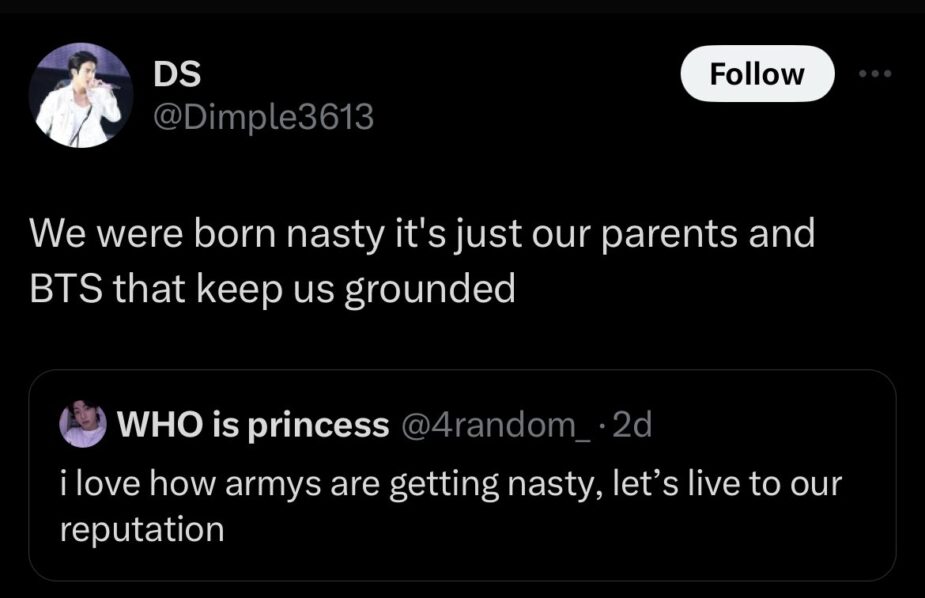This screenshot has height=598, width=925.
Task: Open the DS display name profile link
Action: click(x=176, y=74)
